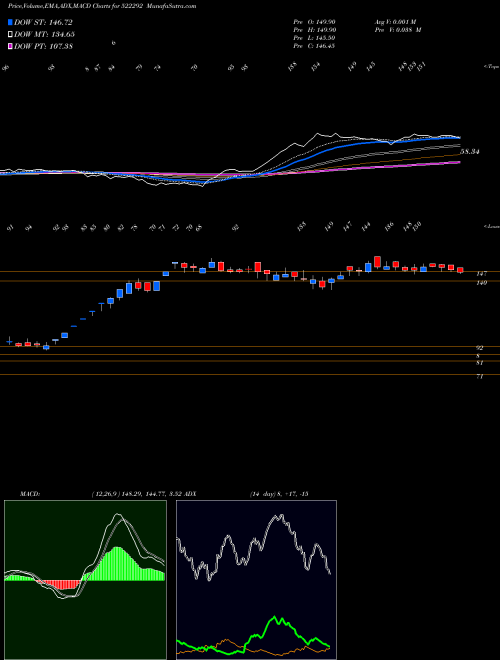
Task: Click the '(12,26,9) 148.29, 144.77, 3.52' MACD values
Action: pos(136,494)
